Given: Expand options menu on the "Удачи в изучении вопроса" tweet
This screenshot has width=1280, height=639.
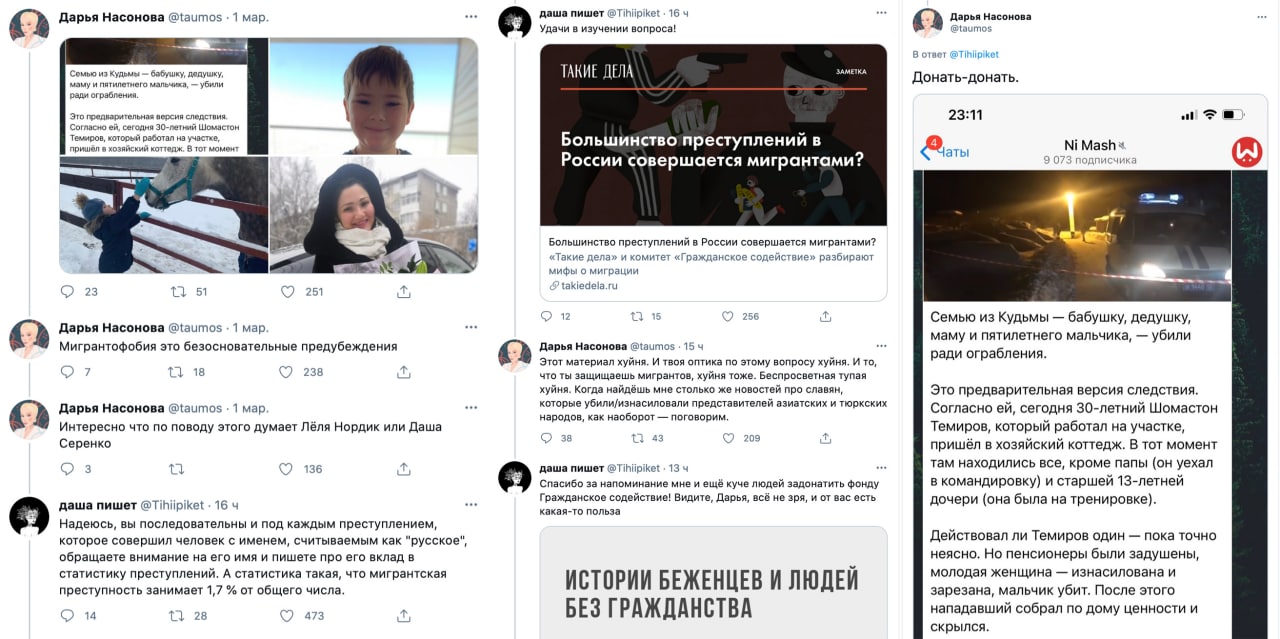Looking at the screenshot, I should point(881,12).
